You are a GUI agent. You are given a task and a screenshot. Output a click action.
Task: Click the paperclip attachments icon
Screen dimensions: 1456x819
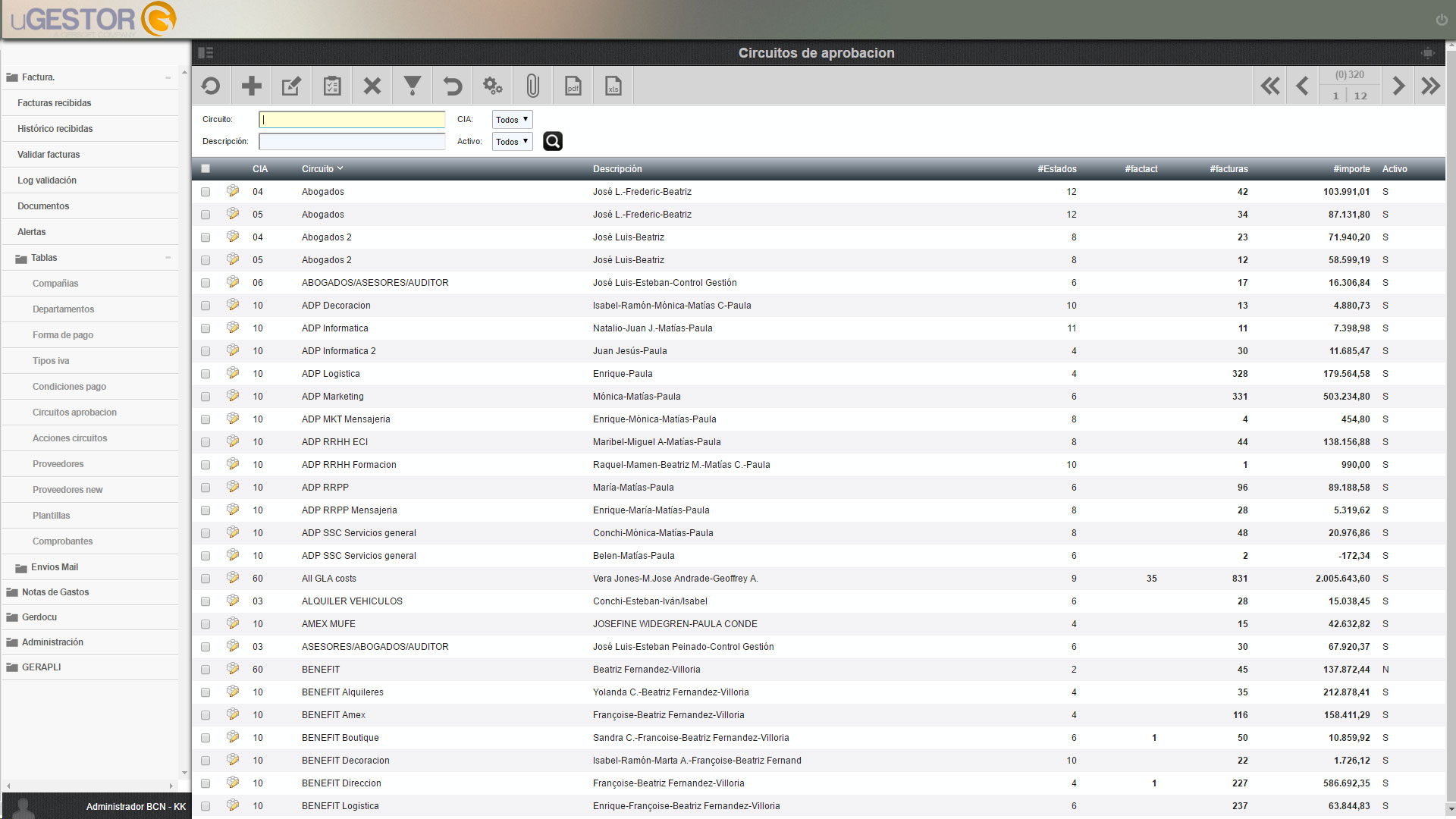pyautogui.click(x=532, y=86)
